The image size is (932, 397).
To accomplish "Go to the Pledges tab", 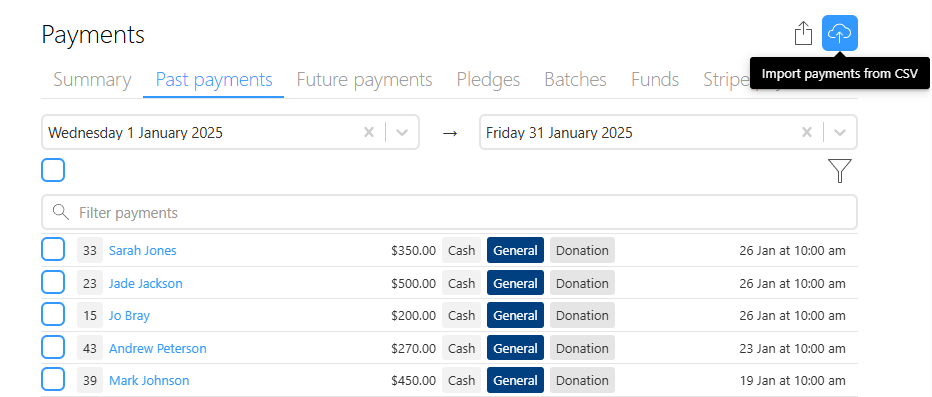I will pyautogui.click(x=488, y=80).
